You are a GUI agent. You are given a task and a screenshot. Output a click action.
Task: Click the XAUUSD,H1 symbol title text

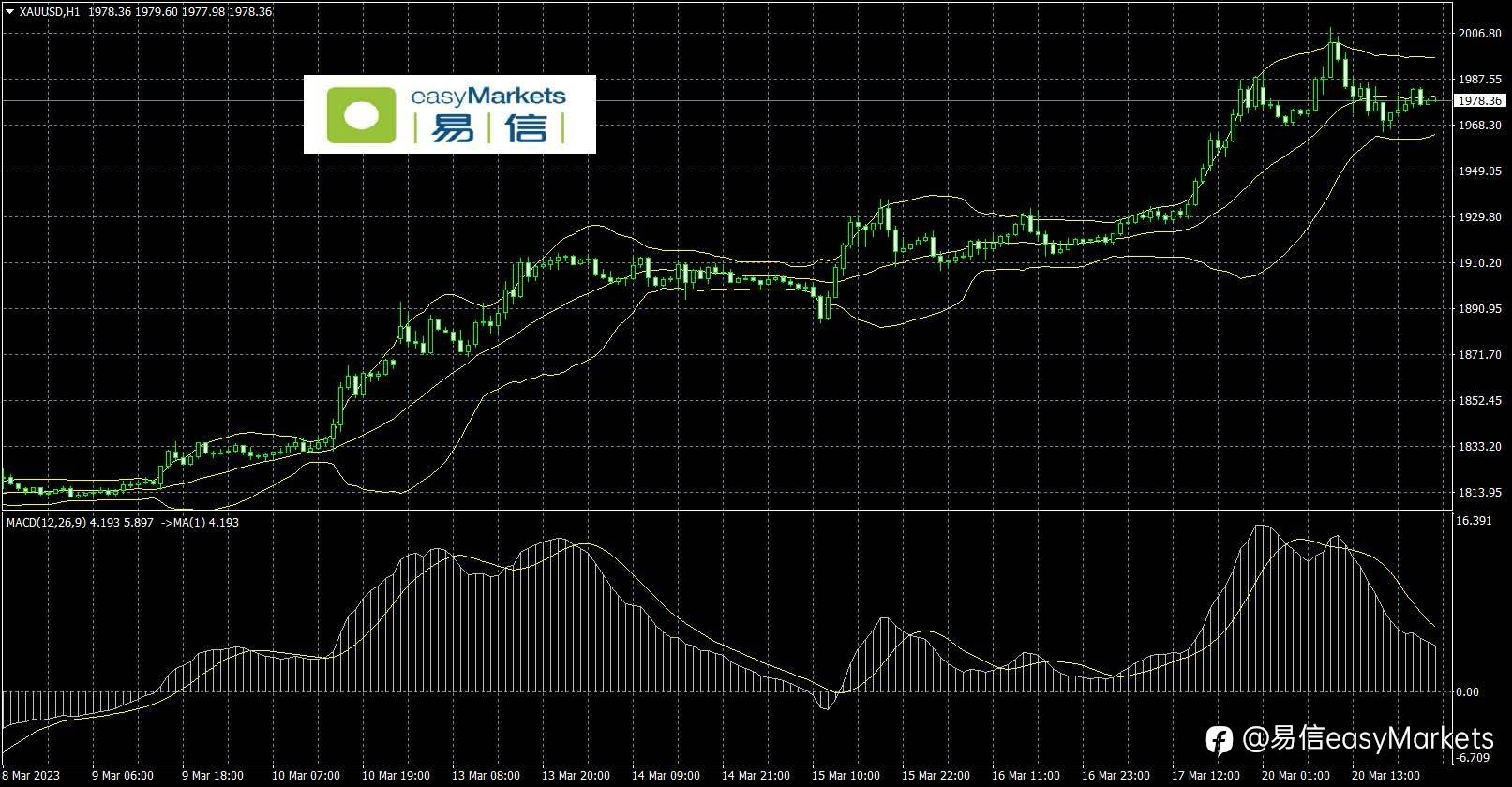point(50,12)
